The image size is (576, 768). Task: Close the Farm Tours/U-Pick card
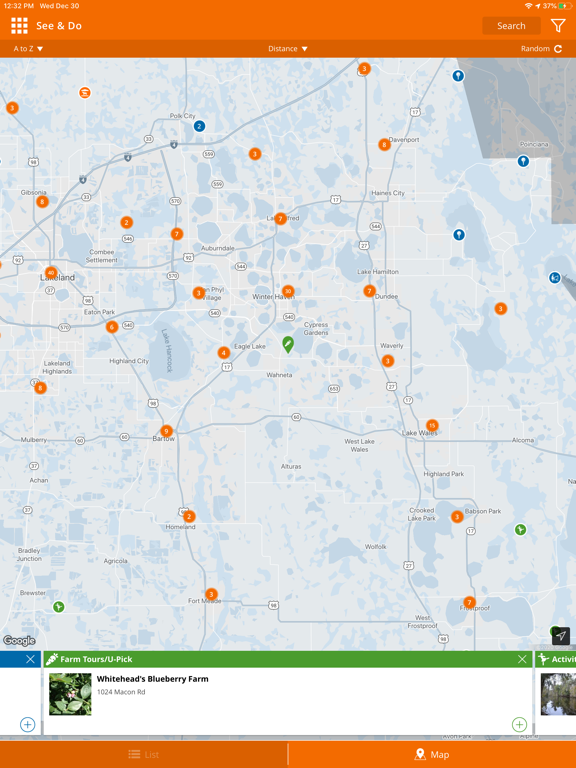point(522,659)
